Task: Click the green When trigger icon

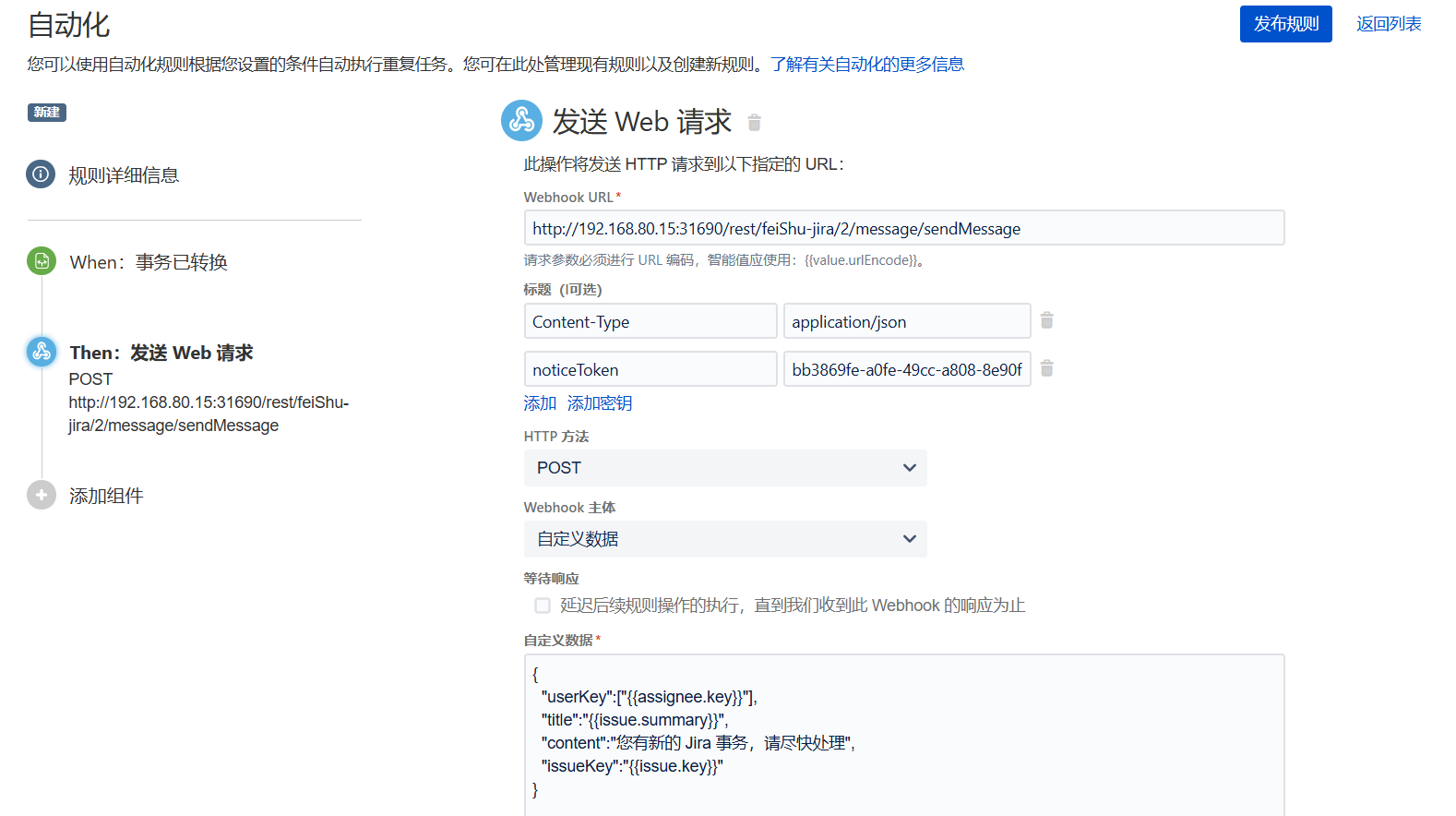Action: tap(42, 261)
